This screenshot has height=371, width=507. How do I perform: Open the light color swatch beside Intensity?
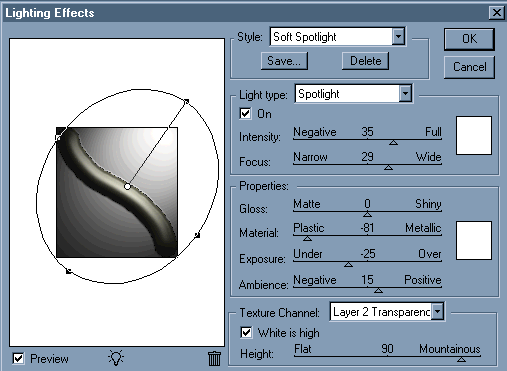point(474,135)
